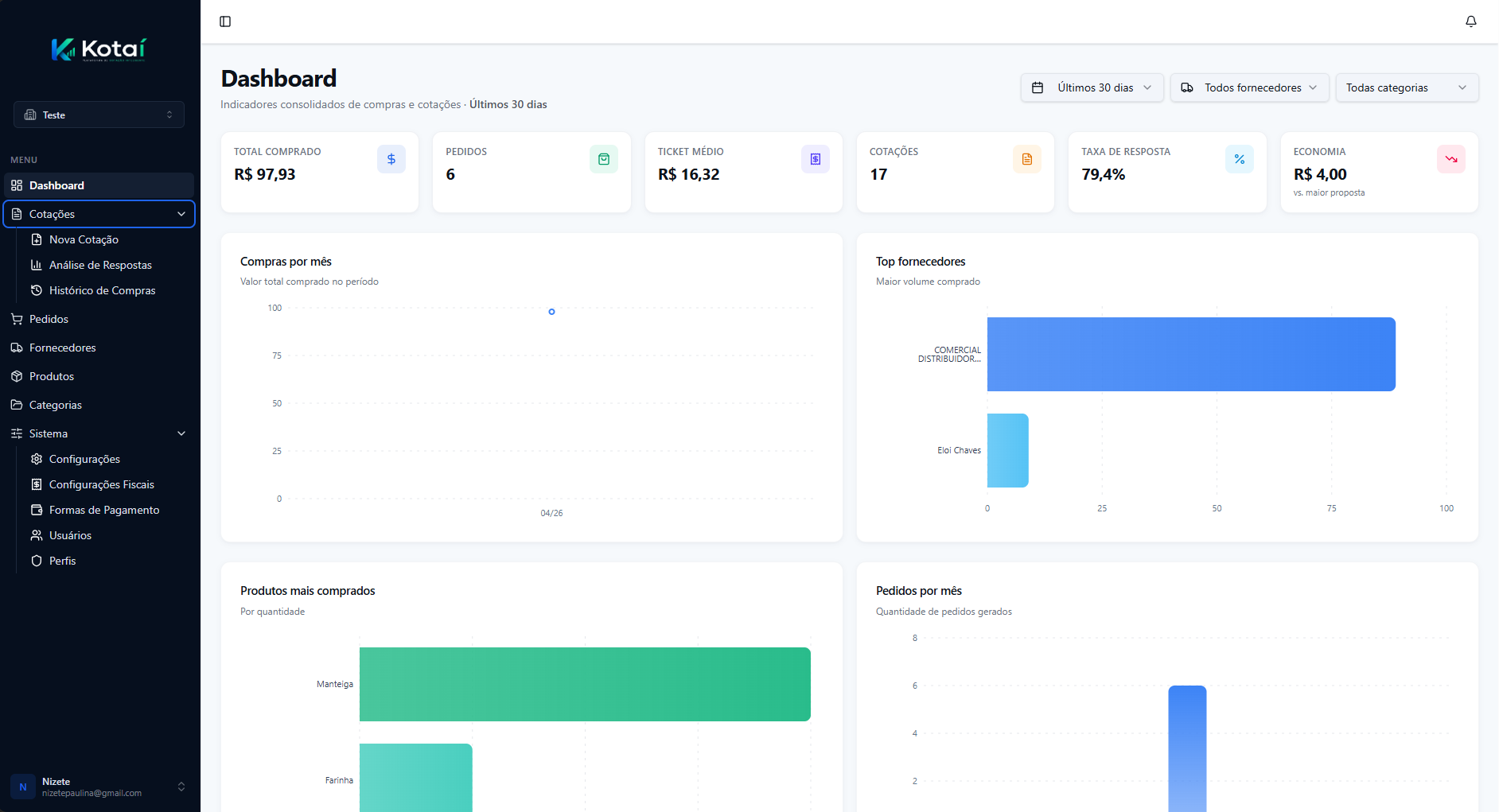
Task: Open the Últimos 30 dias date dropdown
Action: tap(1091, 87)
